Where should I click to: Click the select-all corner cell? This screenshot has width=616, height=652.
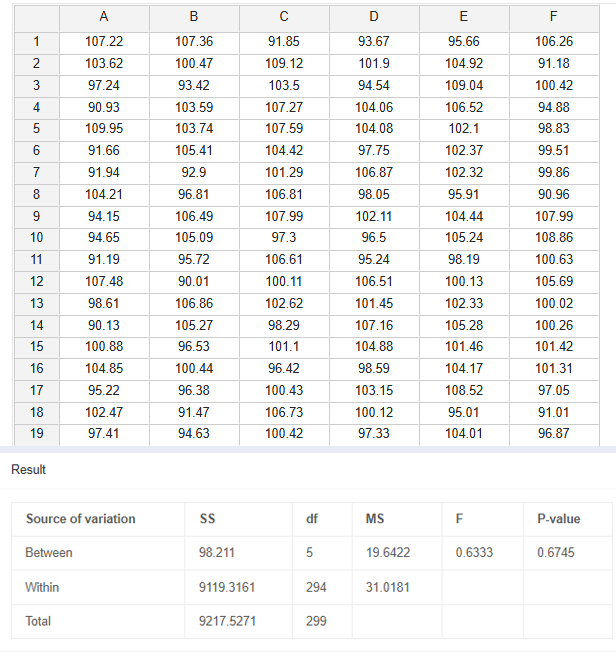coord(37,17)
